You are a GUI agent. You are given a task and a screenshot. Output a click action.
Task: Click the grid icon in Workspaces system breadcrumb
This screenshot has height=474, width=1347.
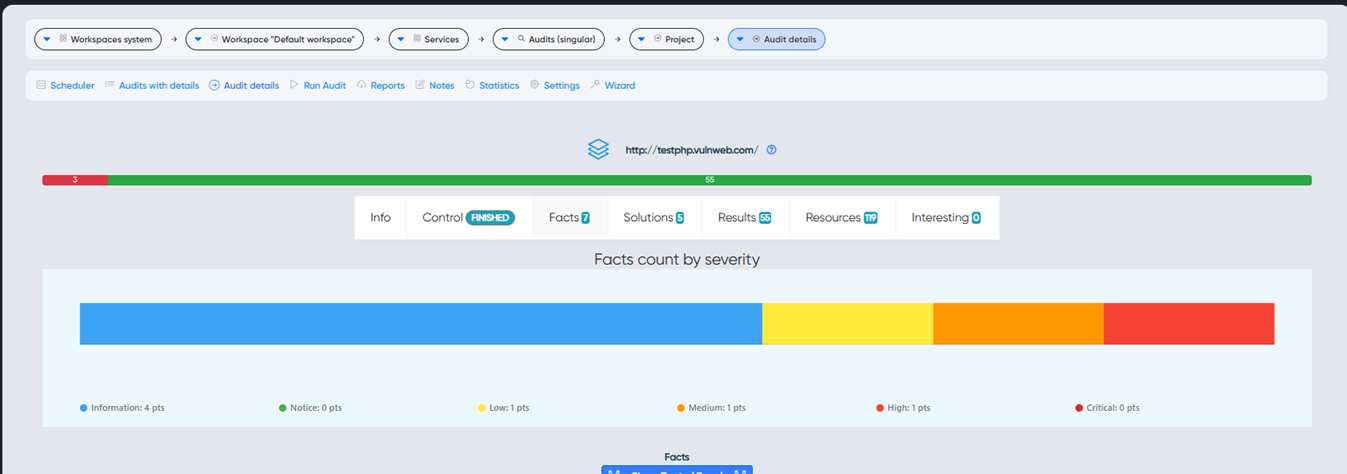point(63,39)
